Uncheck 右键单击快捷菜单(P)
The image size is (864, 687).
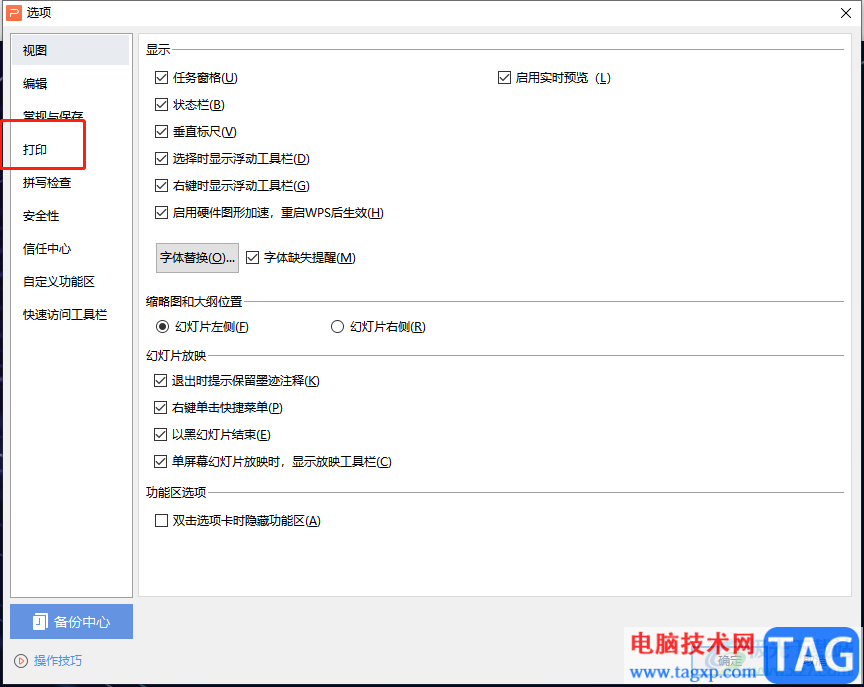coord(160,407)
